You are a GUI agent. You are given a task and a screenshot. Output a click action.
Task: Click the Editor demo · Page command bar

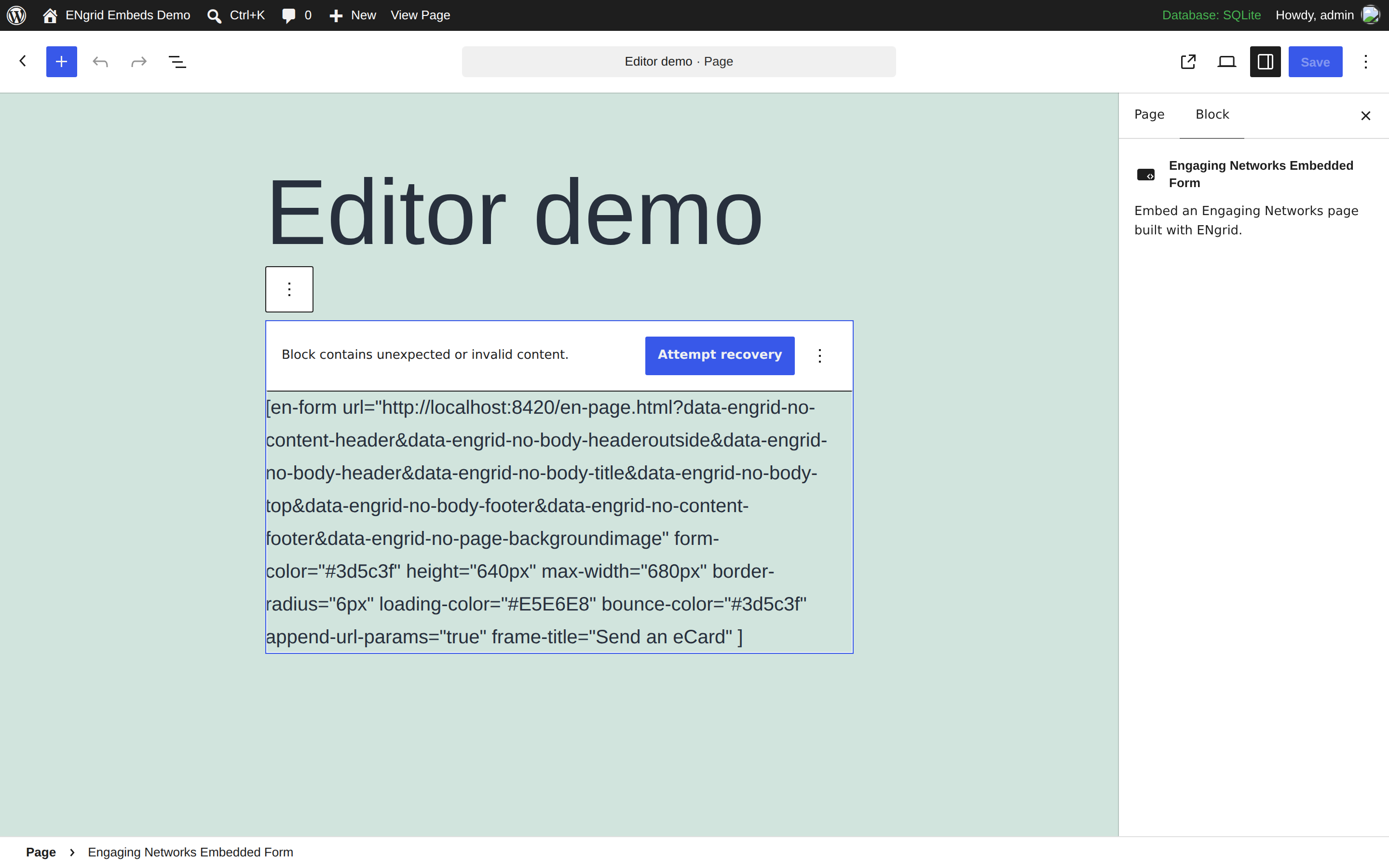point(679,61)
